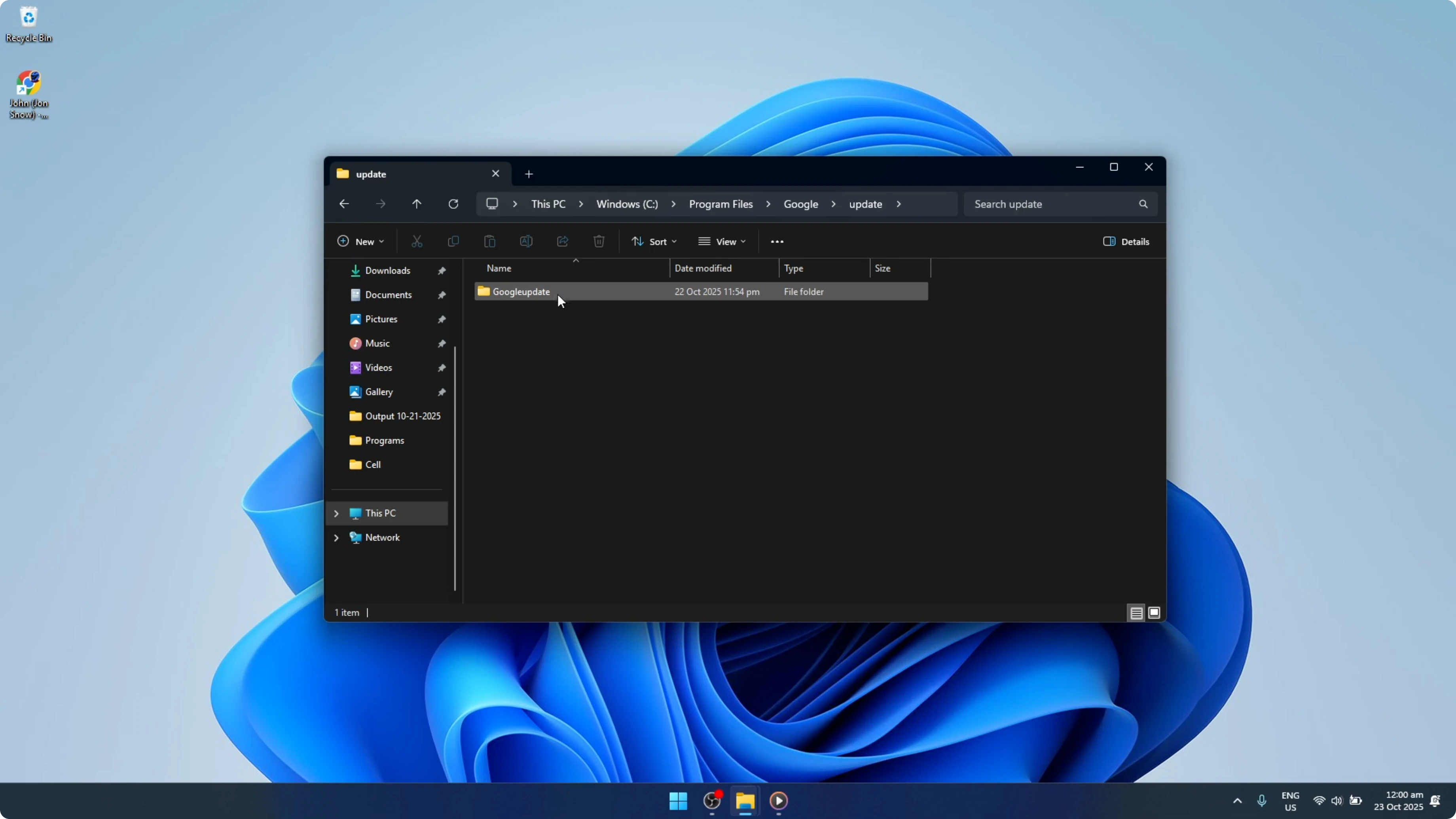Click the up-one-level navigation arrow
The height and width of the screenshot is (819, 1456).
(x=417, y=203)
